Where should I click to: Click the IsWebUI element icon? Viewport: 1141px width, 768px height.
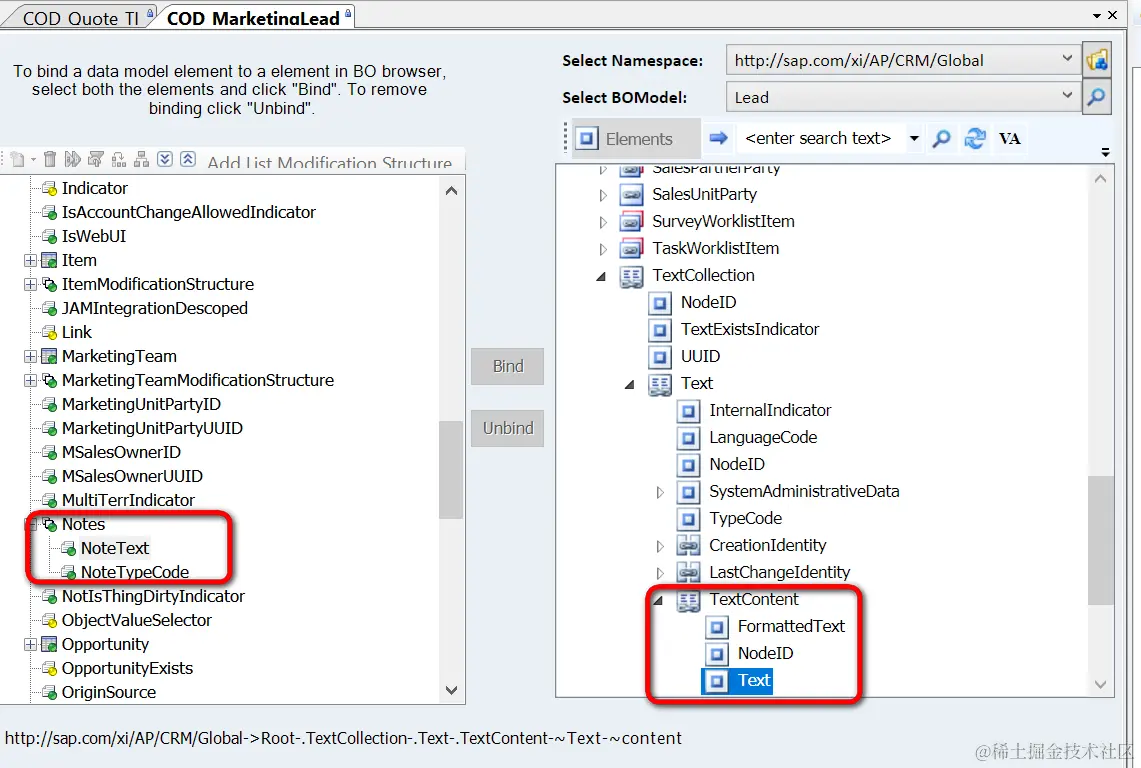click(49, 237)
